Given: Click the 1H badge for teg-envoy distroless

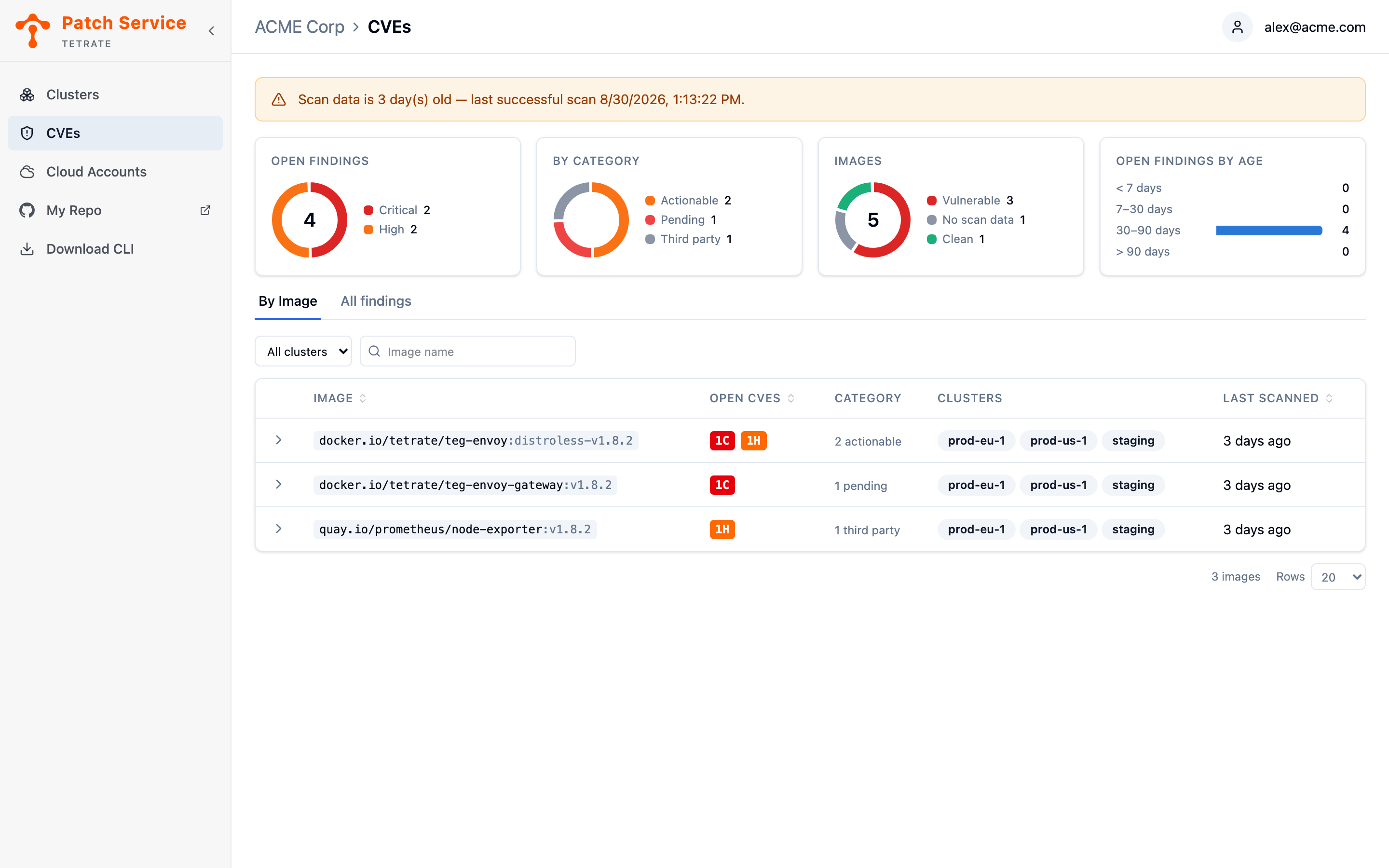Looking at the screenshot, I should pyautogui.click(x=754, y=440).
